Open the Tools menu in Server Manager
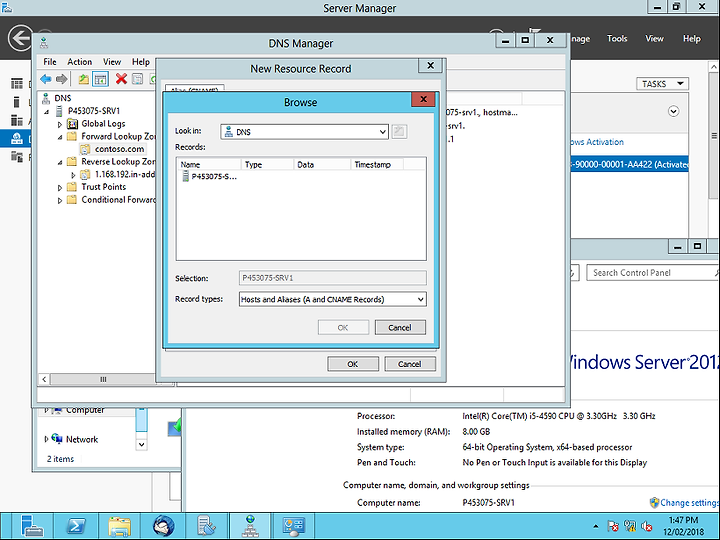Viewport: 720px width, 540px height. (617, 39)
